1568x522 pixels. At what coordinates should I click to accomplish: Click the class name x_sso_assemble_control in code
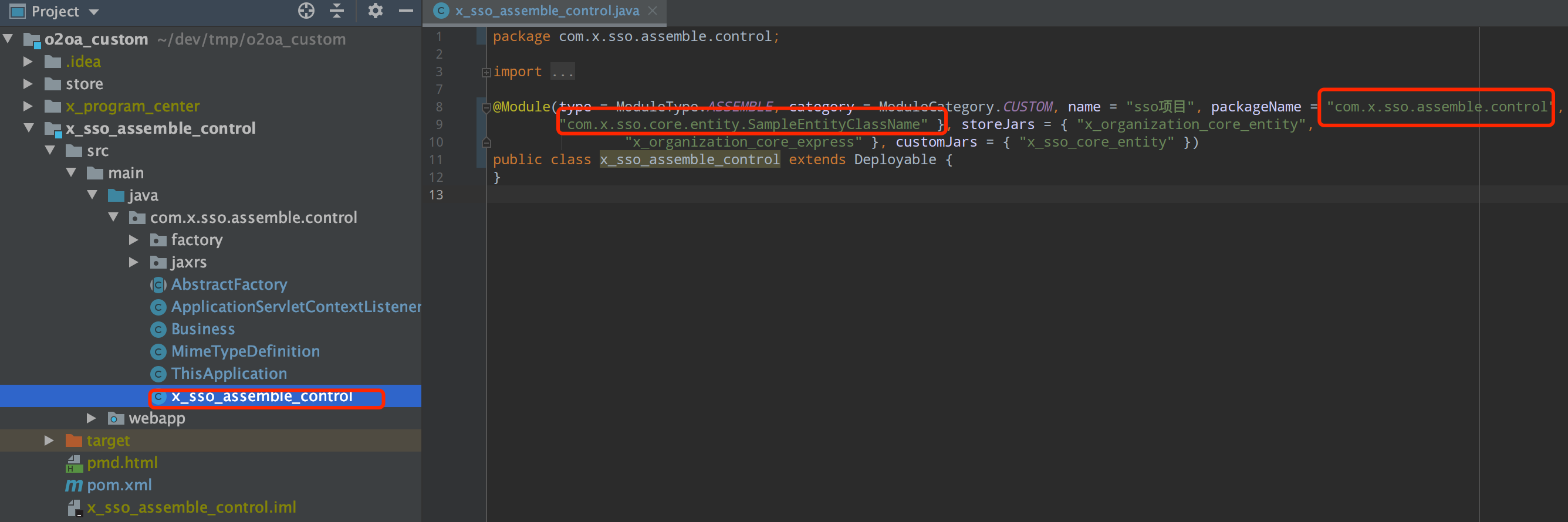(690, 160)
